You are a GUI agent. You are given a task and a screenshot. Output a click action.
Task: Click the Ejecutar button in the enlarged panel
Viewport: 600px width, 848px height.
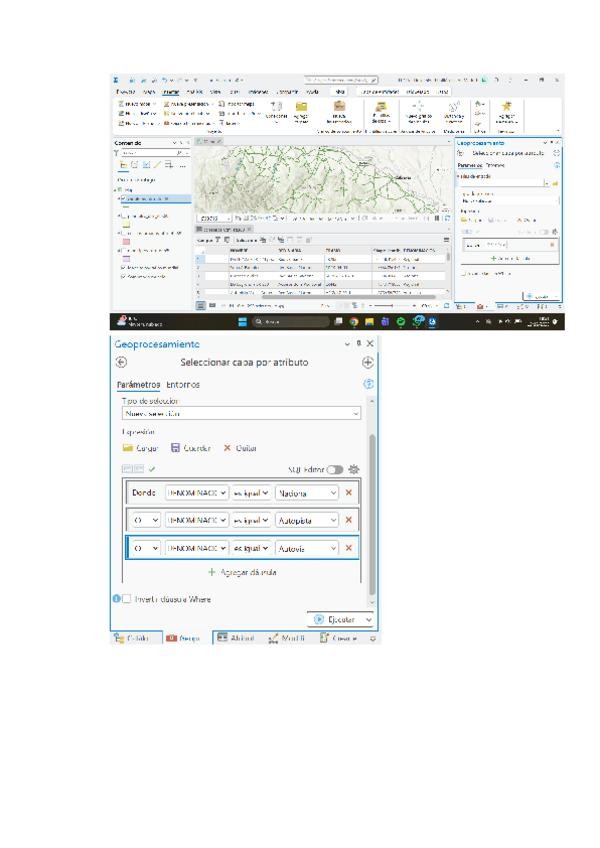pyautogui.click(x=335, y=619)
